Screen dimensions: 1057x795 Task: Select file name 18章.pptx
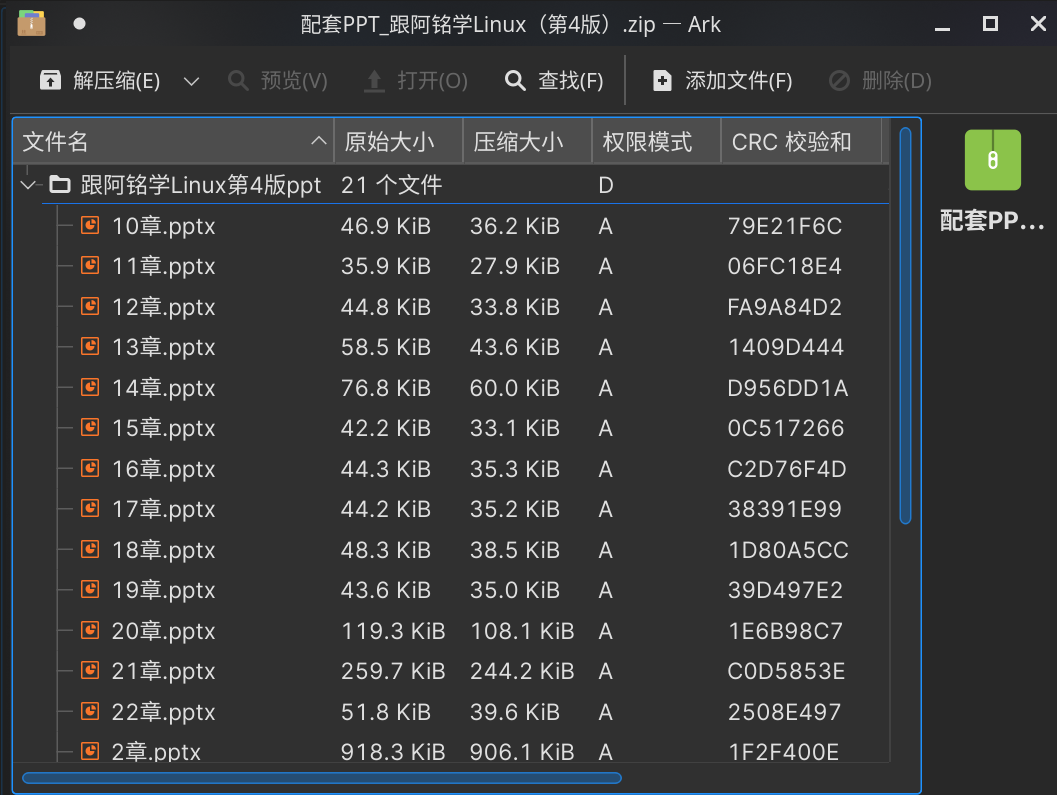[x=163, y=550]
